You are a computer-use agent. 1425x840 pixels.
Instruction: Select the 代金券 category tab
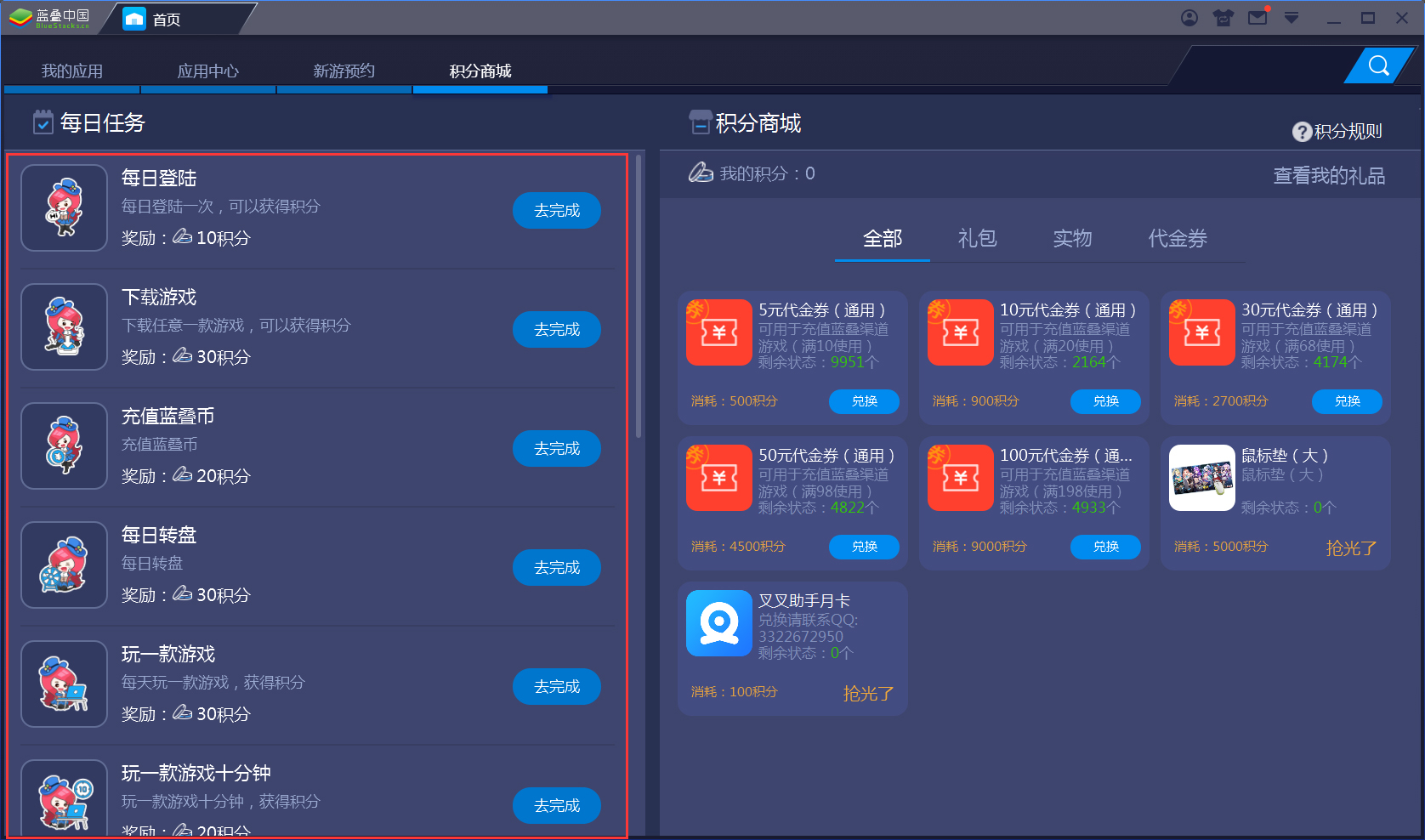click(x=1177, y=239)
